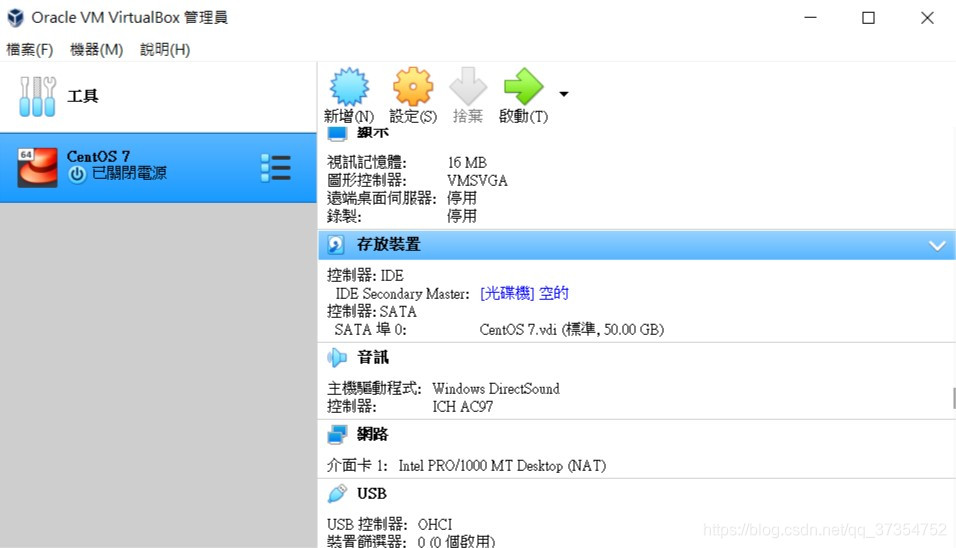Click the Display section monitor icon

(337, 132)
